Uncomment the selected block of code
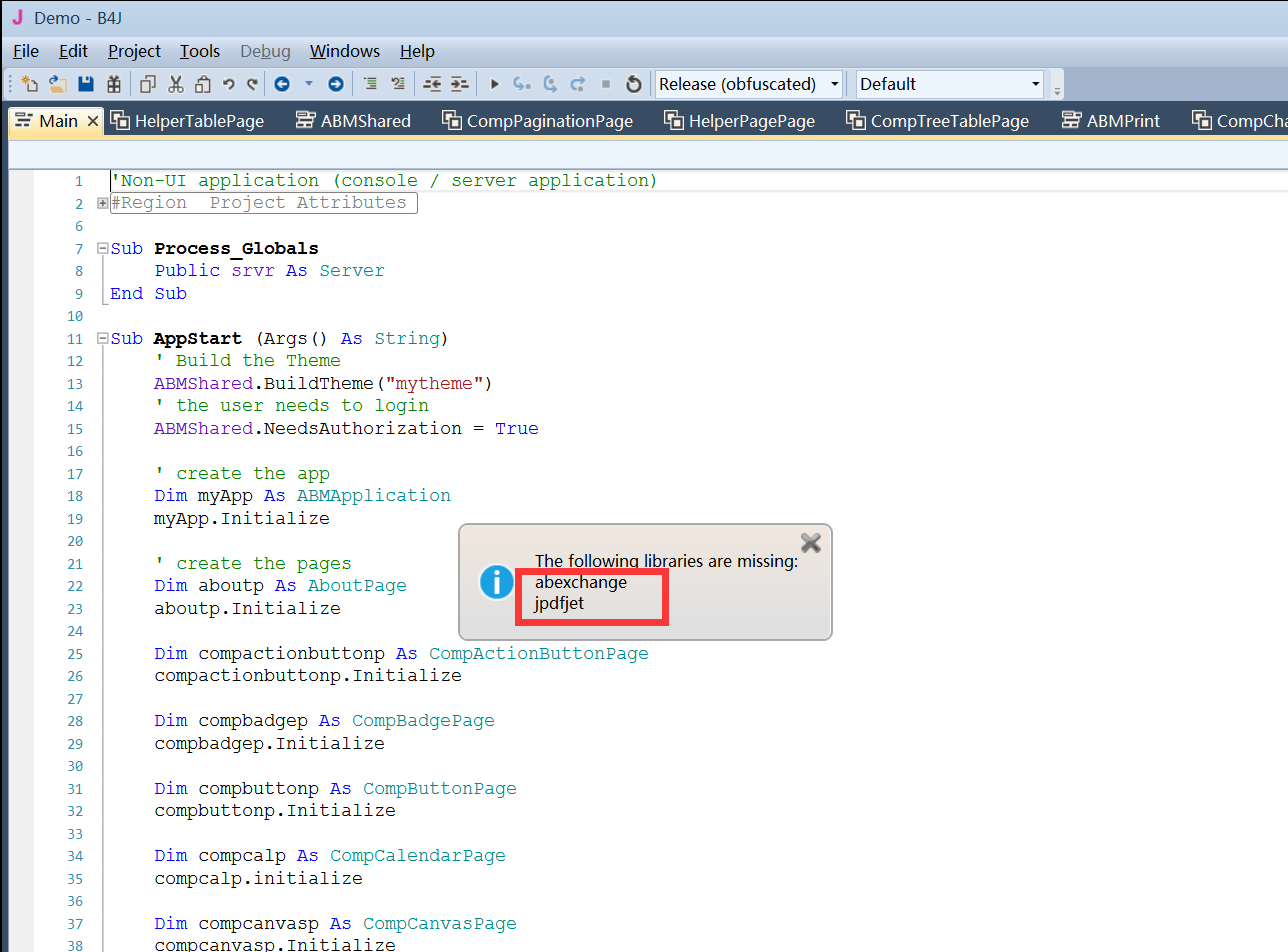Viewport: 1288px width, 952px height. tap(398, 84)
